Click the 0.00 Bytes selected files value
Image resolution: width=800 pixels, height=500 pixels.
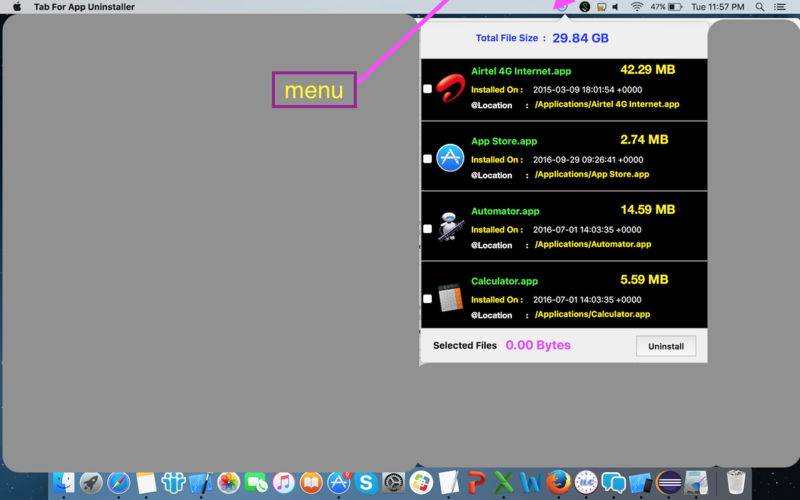[538, 345]
